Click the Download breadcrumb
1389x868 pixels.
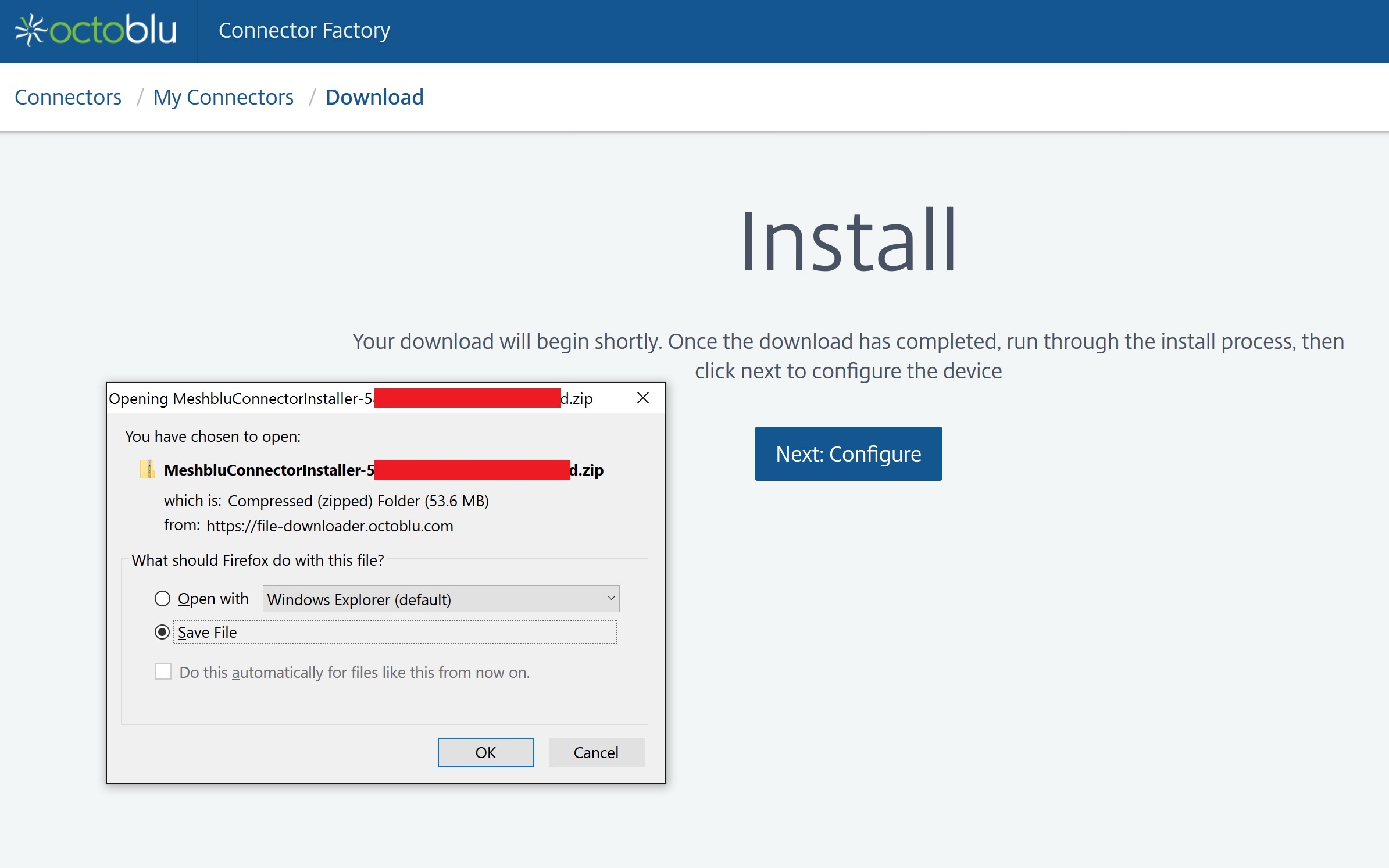tap(374, 97)
